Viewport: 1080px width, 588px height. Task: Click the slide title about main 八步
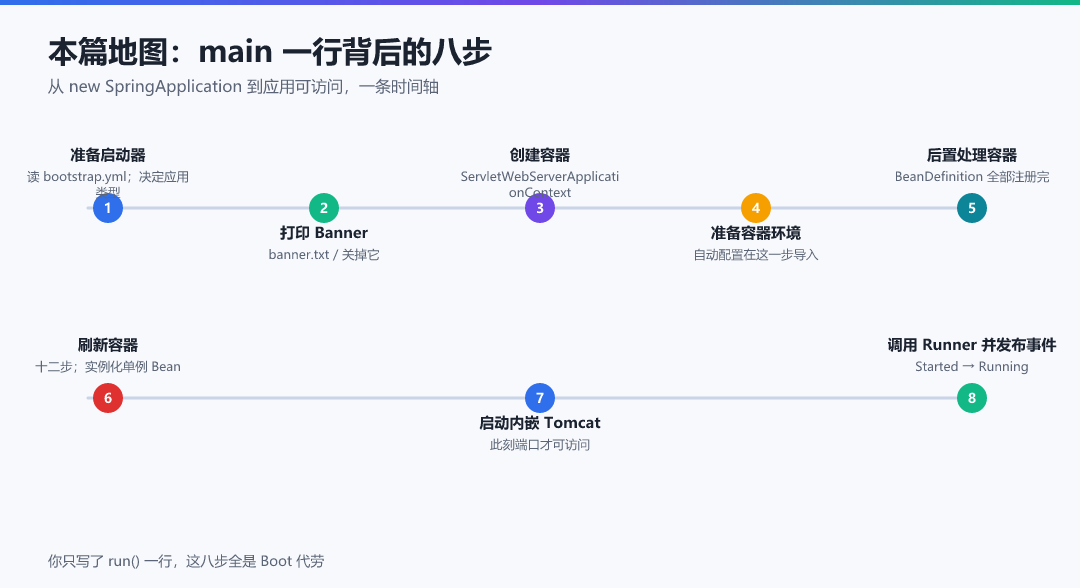[269, 52]
